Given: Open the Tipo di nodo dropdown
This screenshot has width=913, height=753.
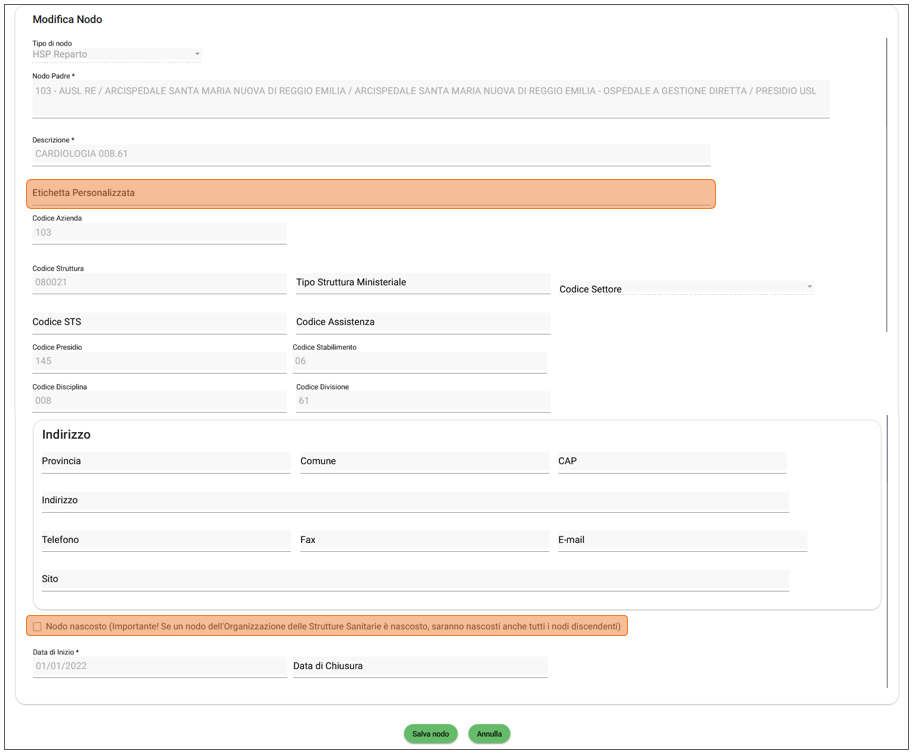Looking at the screenshot, I should click(x=116, y=54).
